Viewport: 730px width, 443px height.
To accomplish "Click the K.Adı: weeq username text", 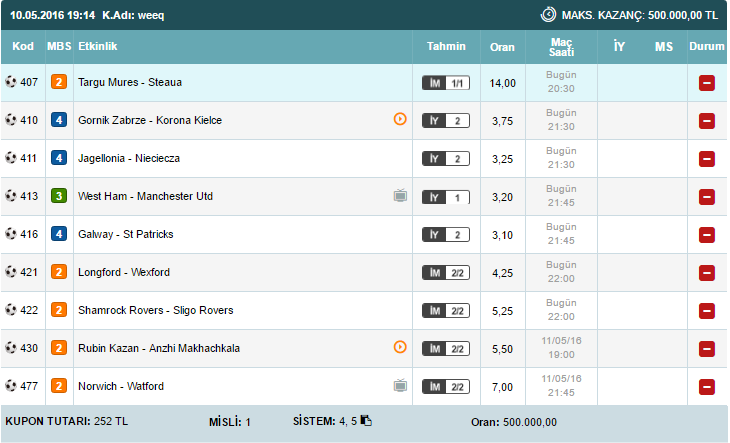I will [x=133, y=15].
